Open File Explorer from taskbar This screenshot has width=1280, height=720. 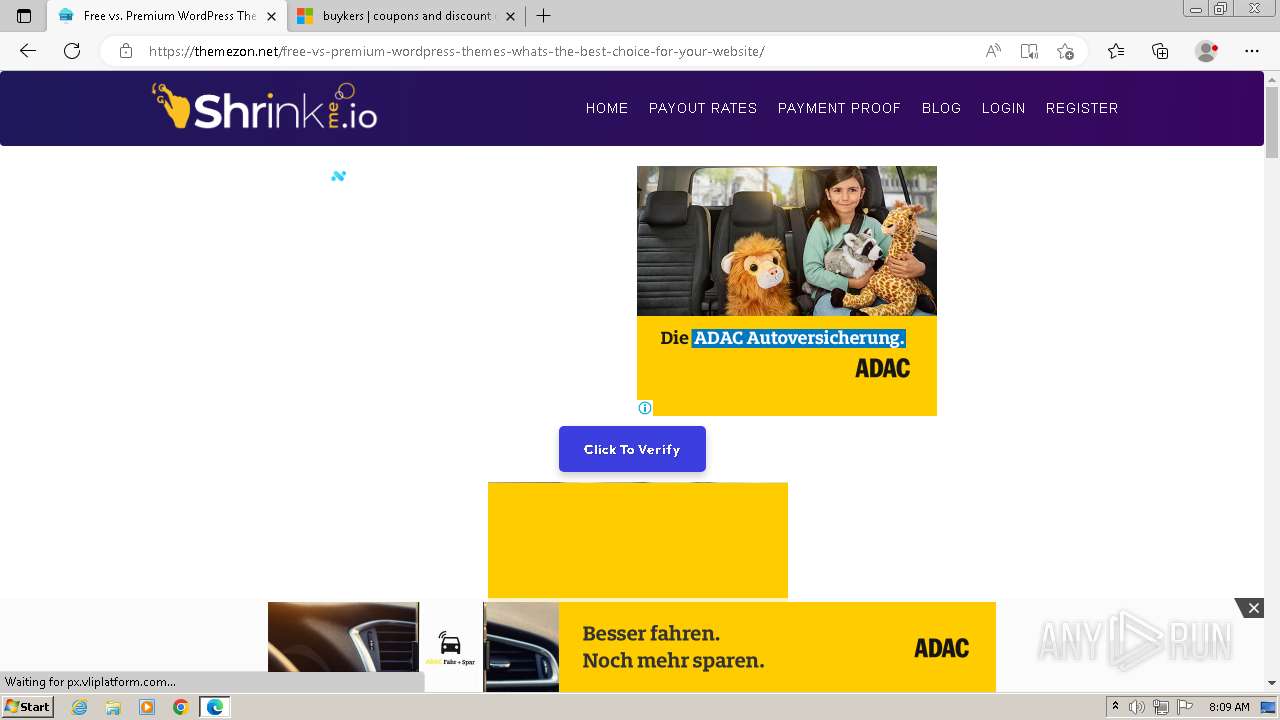click(113, 707)
